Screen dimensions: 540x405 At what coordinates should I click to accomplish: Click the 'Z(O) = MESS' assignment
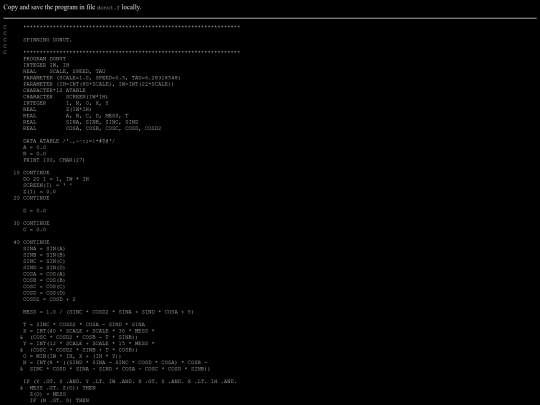point(48,394)
